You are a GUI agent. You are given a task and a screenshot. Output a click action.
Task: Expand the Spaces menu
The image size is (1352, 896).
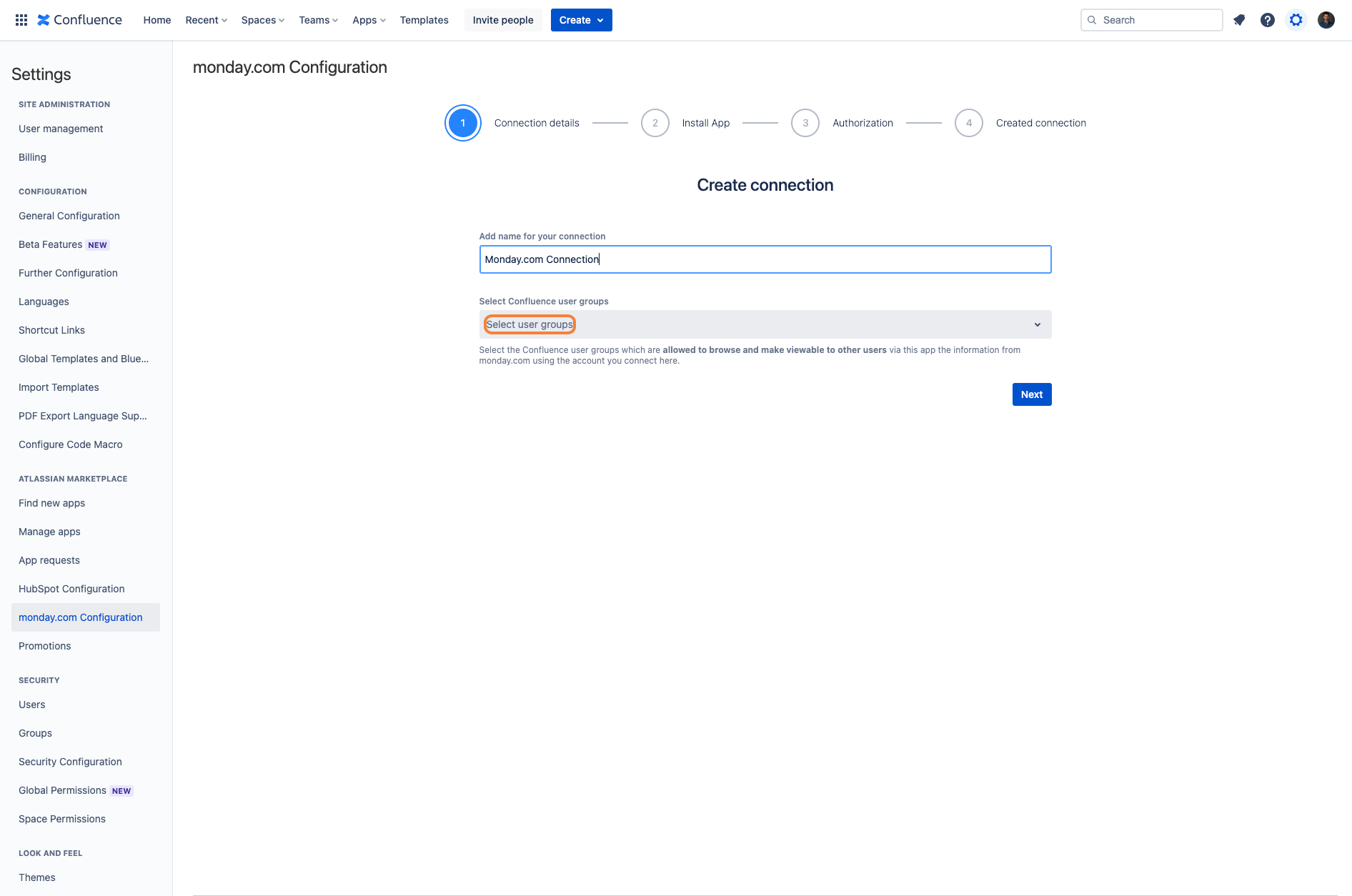263,20
